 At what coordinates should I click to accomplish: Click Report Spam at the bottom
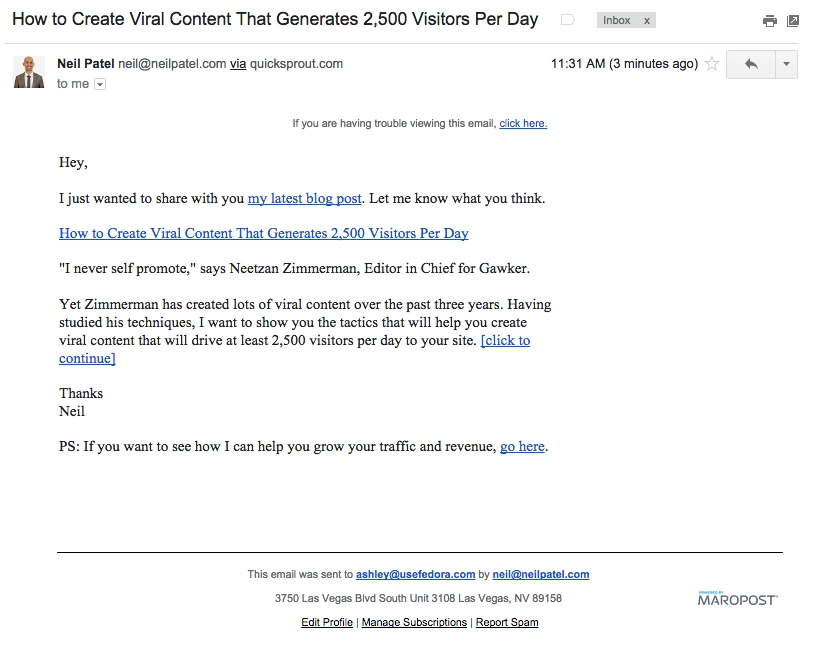(x=506, y=622)
